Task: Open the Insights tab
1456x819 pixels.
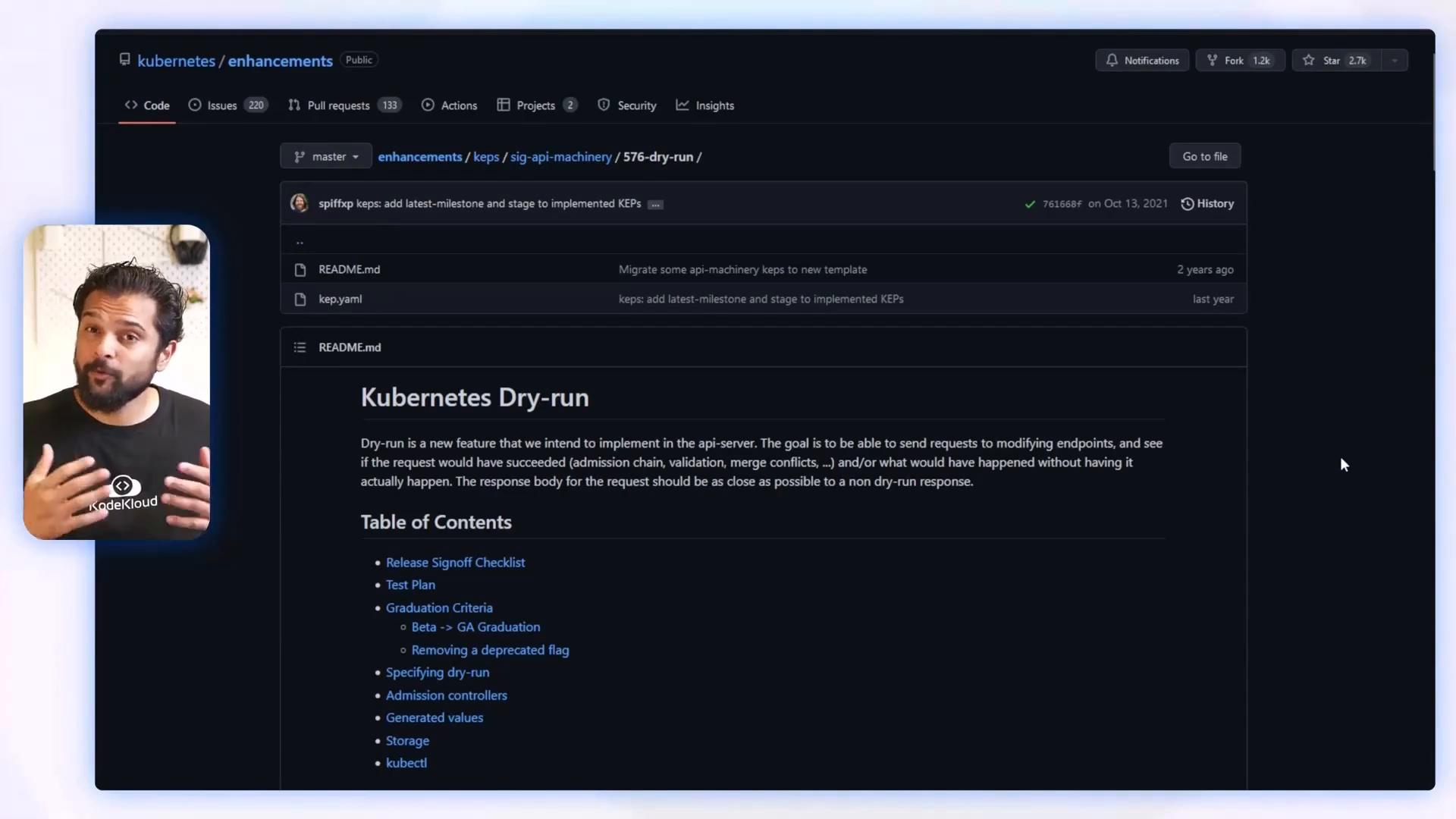Action: [705, 105]
